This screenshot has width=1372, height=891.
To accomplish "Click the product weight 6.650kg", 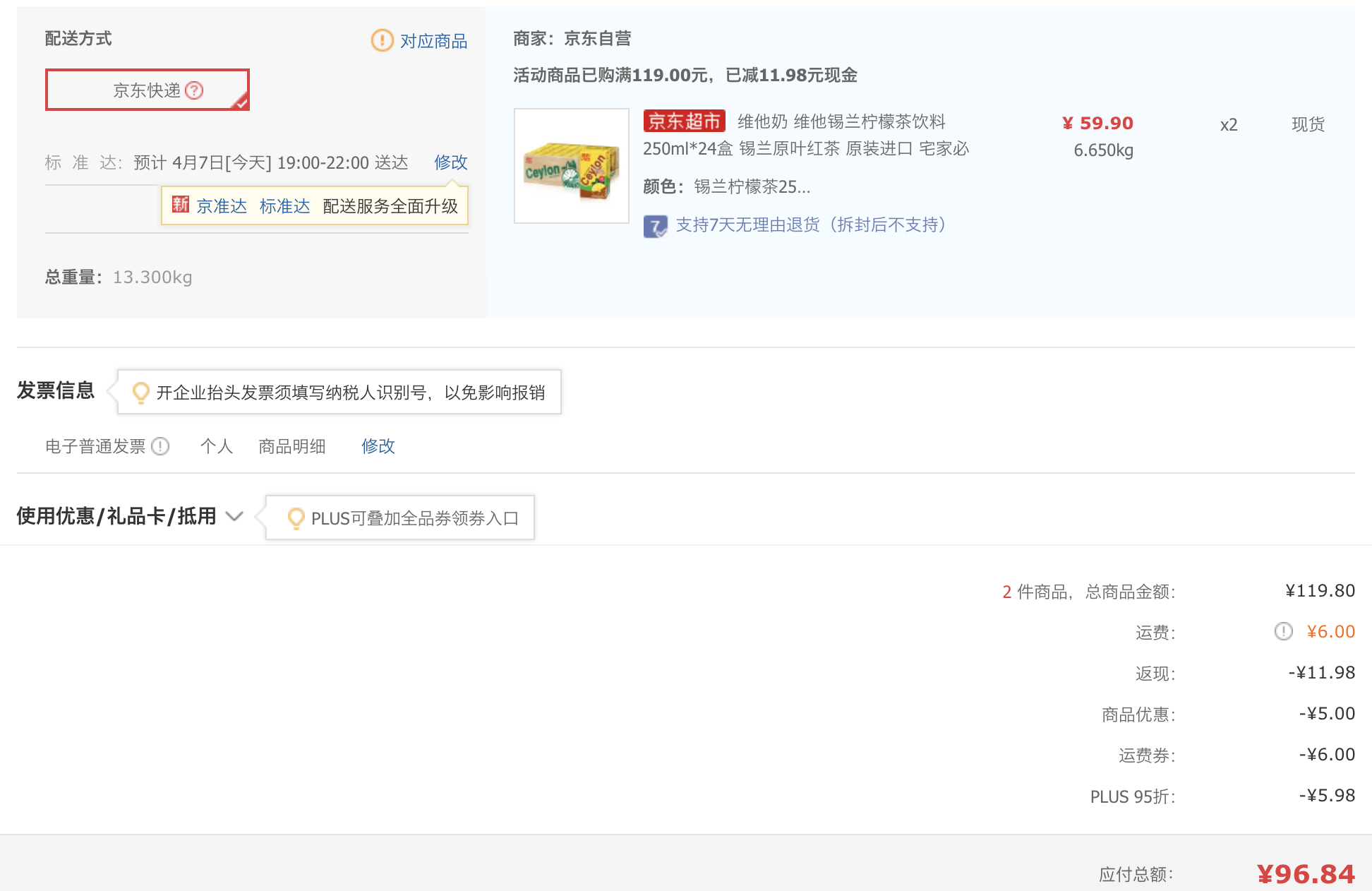I will (1103, 150).
